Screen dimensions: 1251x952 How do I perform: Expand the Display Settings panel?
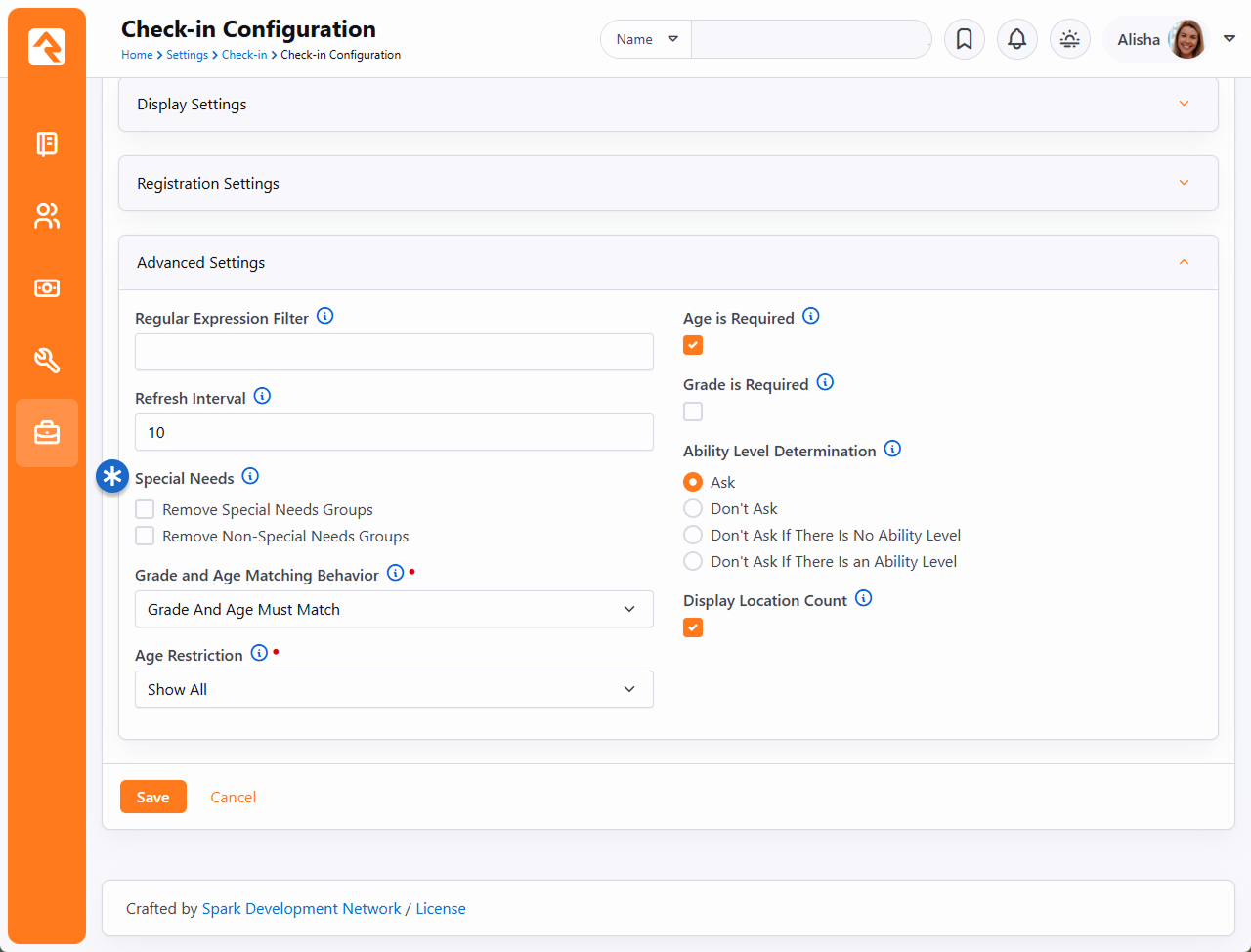click(x=668, y=105)
